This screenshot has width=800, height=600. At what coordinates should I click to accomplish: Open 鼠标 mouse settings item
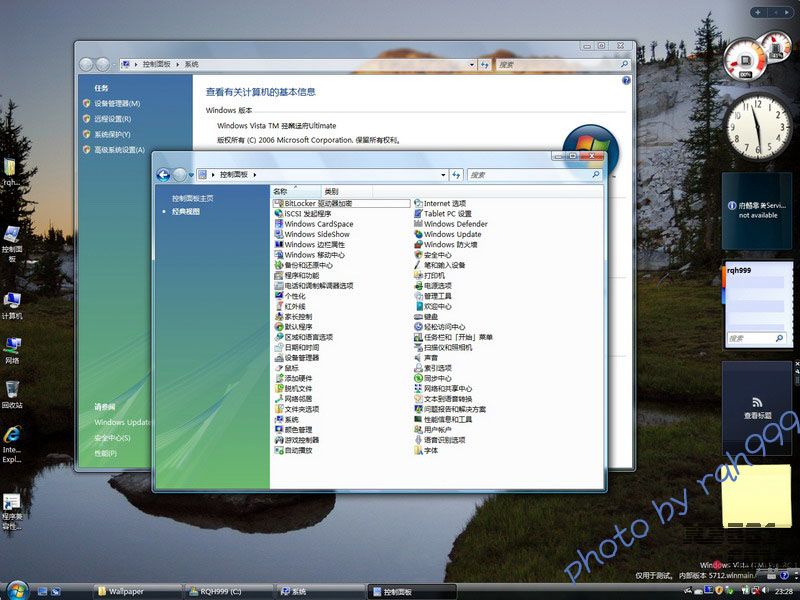[x=291, y=368]
